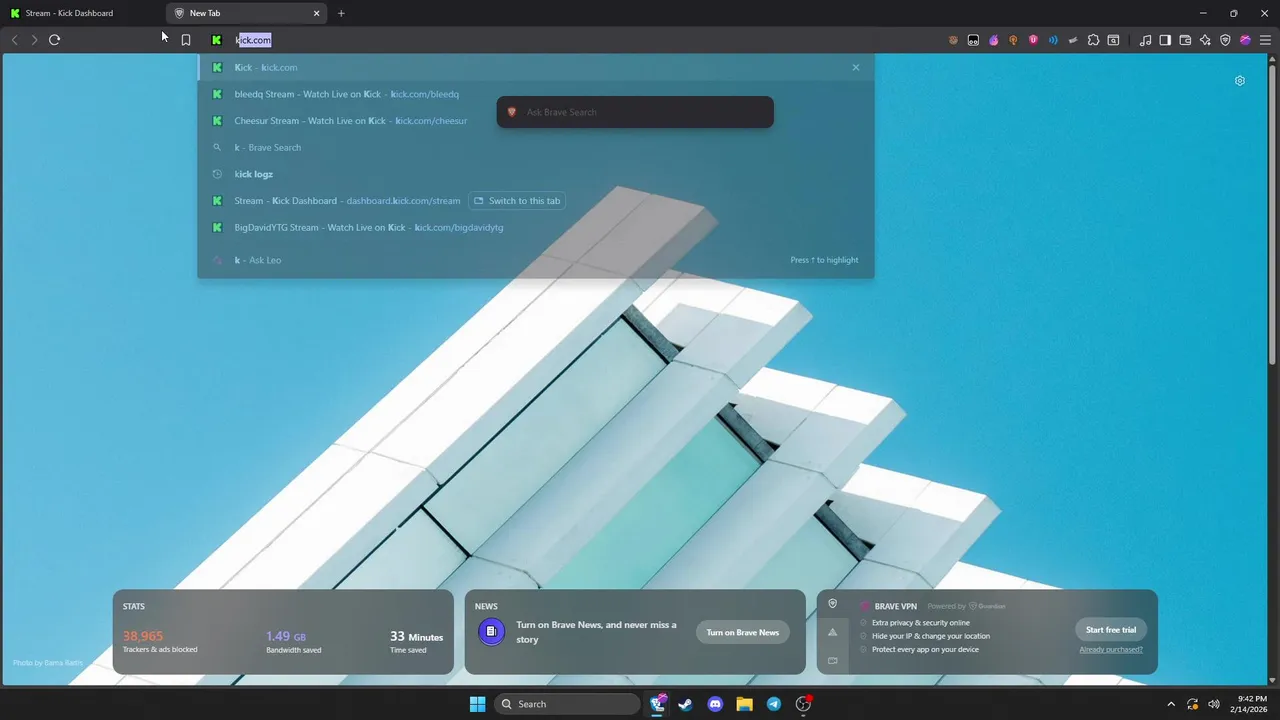Click the blue sound-wave extension icon
Image resolution: width=1280 pixels, height=720 pixels.
pos(1053,40)
